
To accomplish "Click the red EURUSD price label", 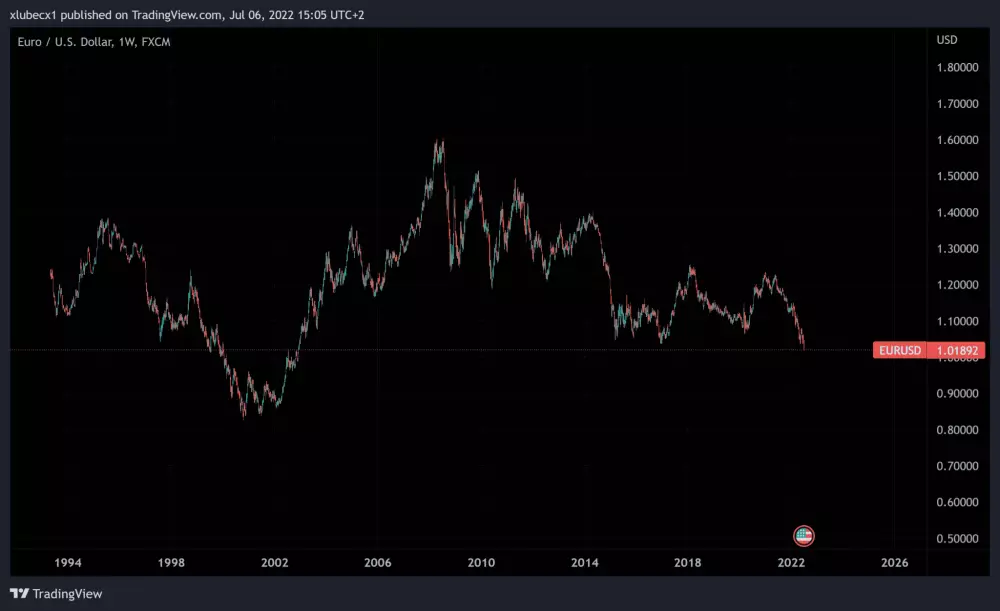I will coord(900,350).
